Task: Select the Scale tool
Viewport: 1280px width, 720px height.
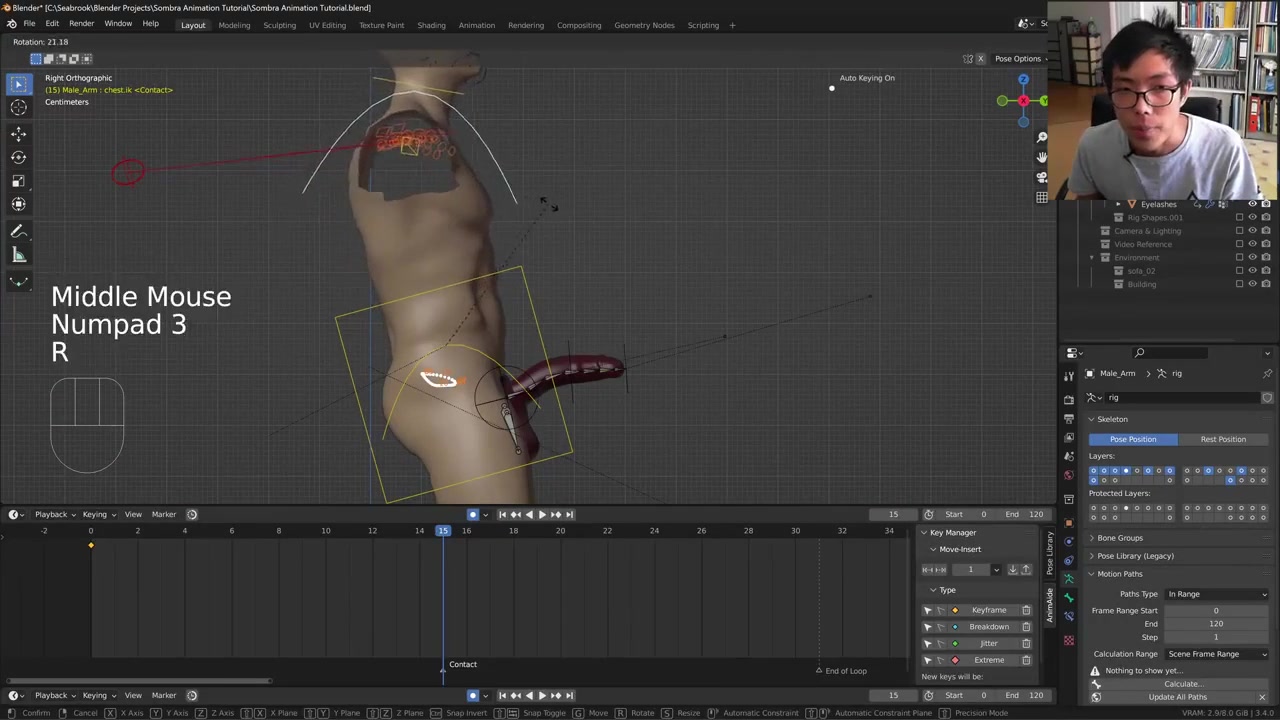Action: click(18, 181)
